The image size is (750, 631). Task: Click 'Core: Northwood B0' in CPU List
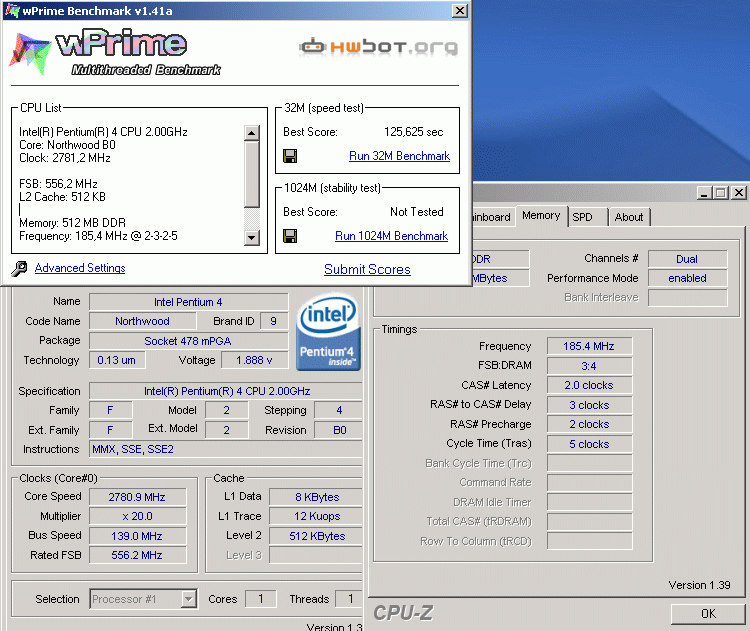(67, 145)
